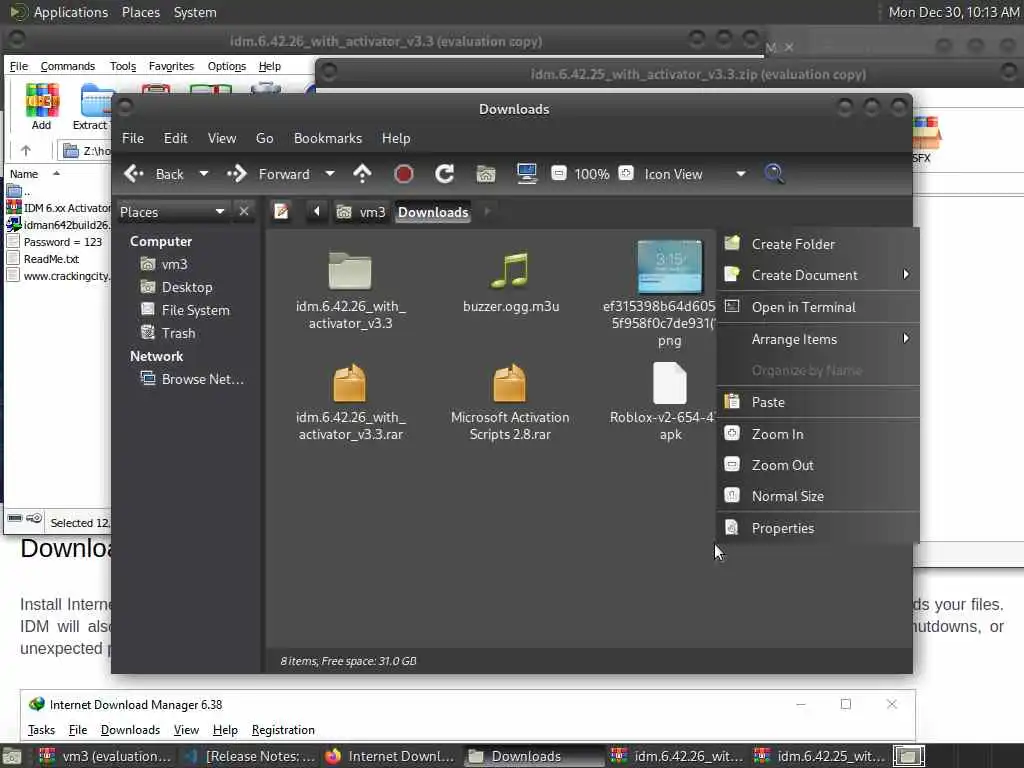Viewport: 1024px width, 768px height.
Task: Open Favorites menu in WinRAR window
Action: click(x=171, y=66)
